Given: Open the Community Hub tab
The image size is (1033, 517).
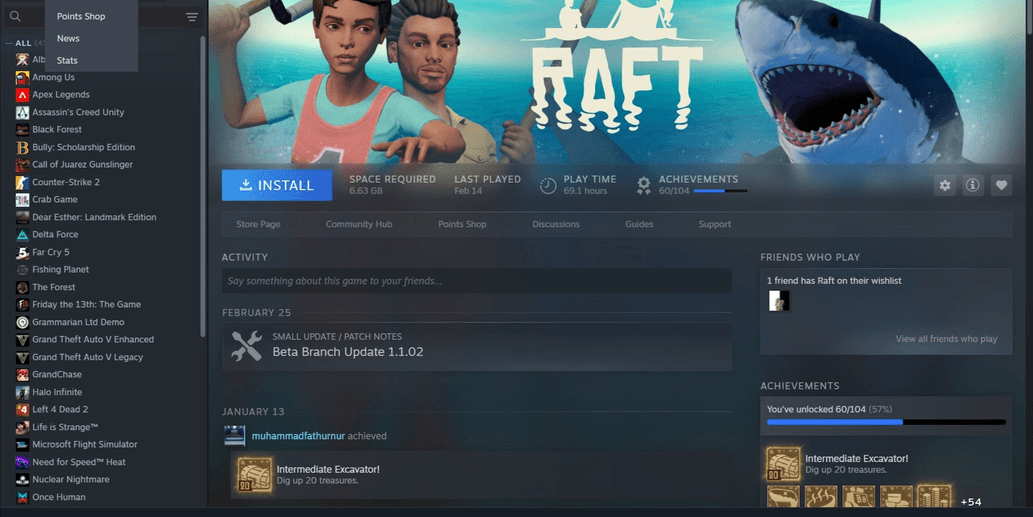Looking at the screenshot, I should tap(359, 225).
